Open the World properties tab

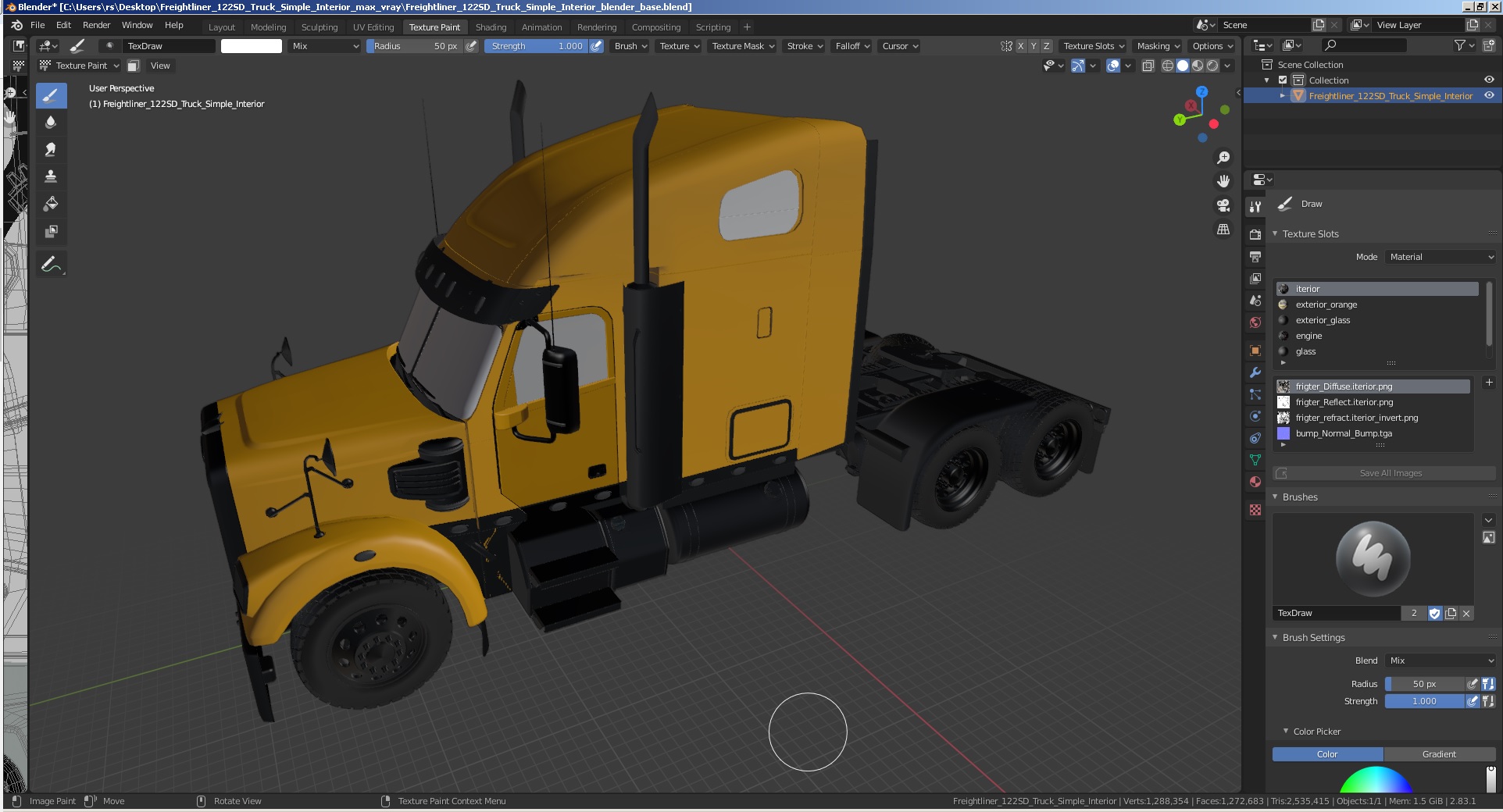tap(1255, 322)
